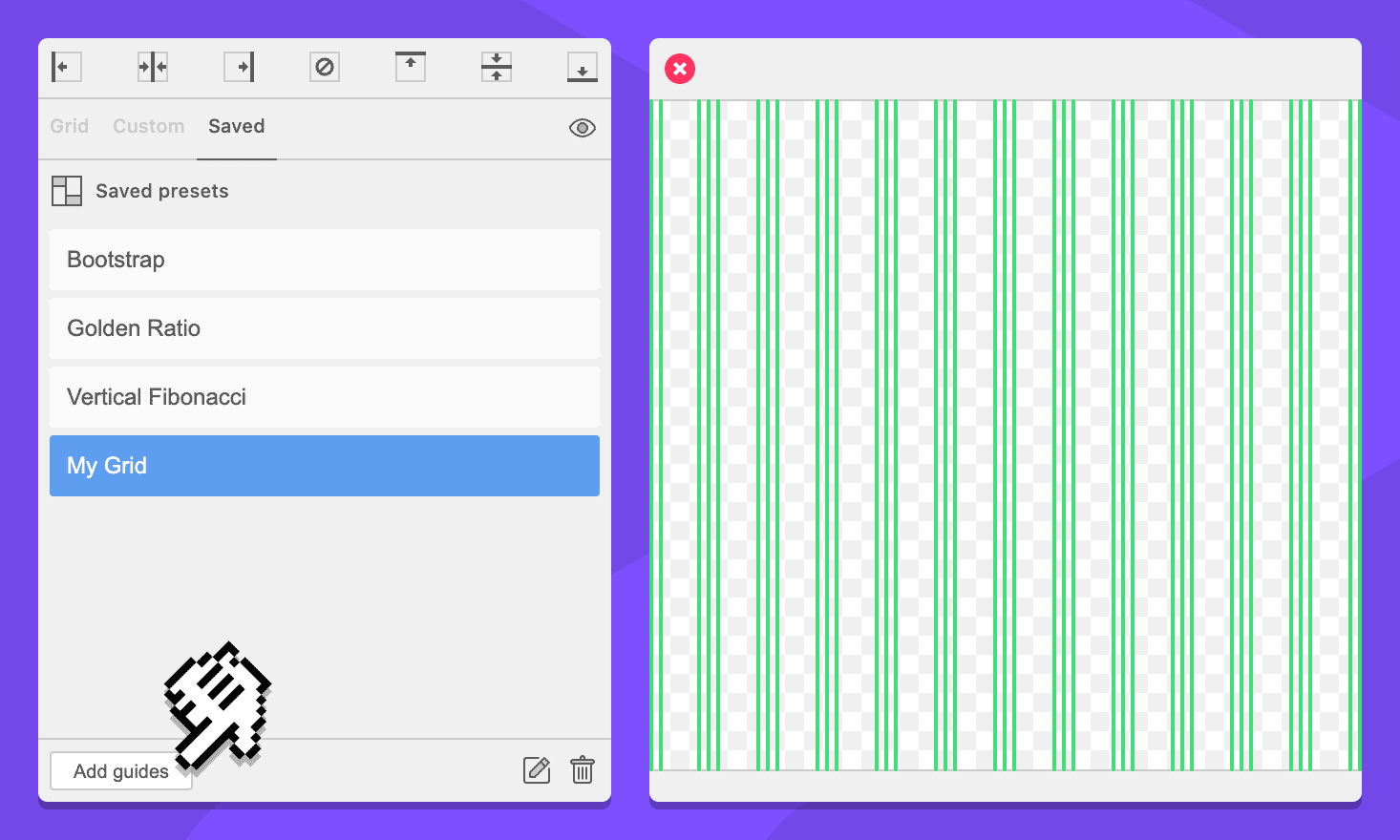Add guide to left edge
This screenshot has width=1400, height=840.
click(x=66, y=67)
